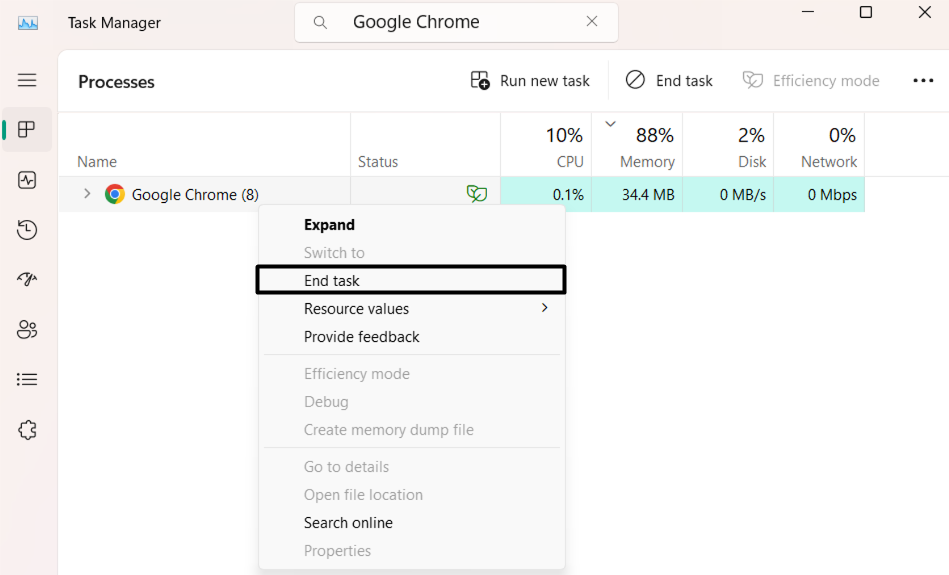Open the App history sidebar icon
This screenshot has height=575, width=949.
click(x=27, y=230)
